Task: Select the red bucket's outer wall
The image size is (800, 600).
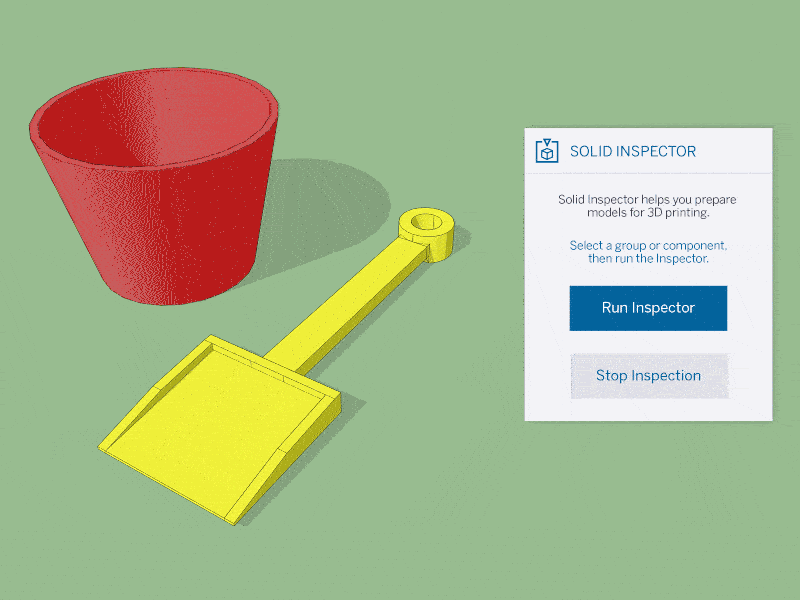Action: pos(168,230)
